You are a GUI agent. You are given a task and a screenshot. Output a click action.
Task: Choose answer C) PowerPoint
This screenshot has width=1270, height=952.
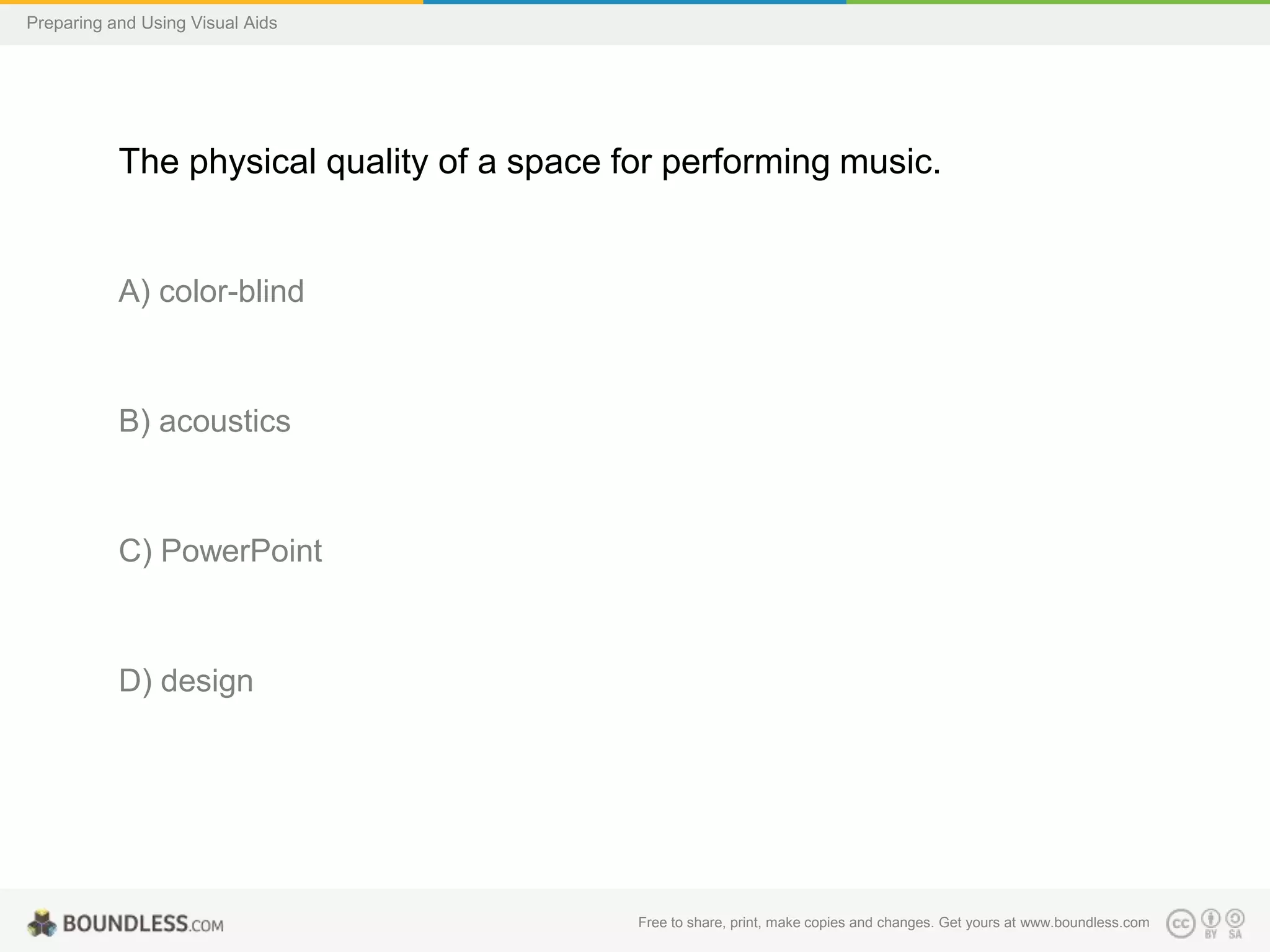[x=220, y=551]
